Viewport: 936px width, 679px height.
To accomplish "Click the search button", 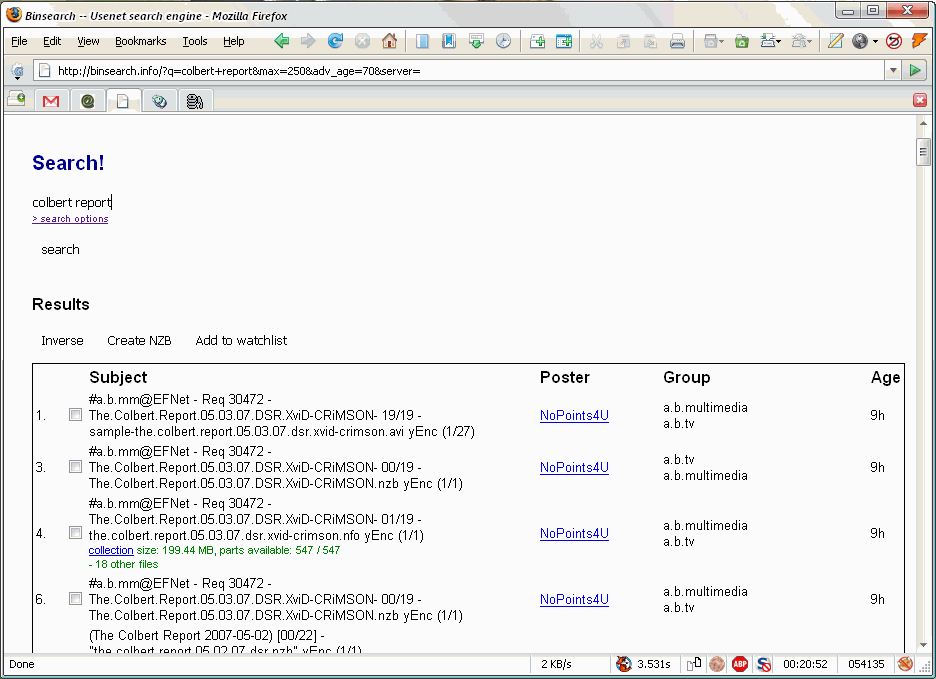I will (60, 250).
